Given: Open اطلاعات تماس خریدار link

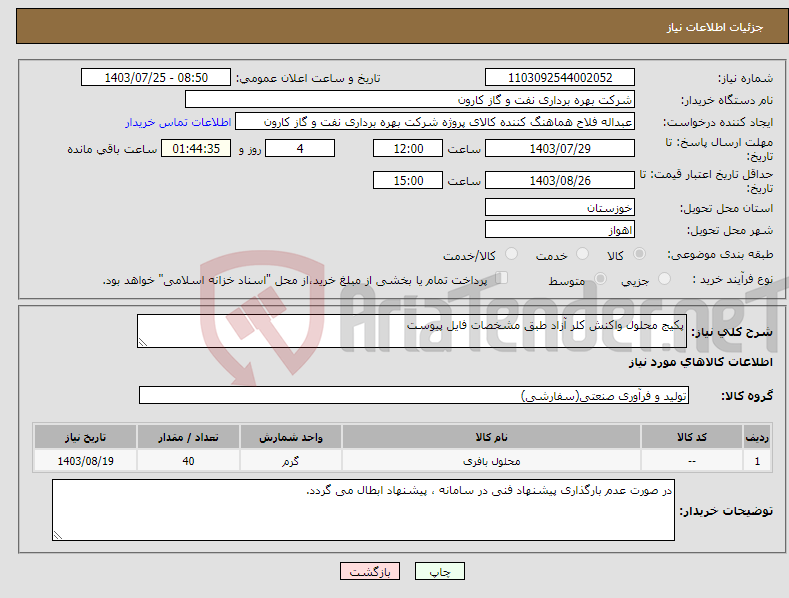Looking at the screenshot, I should click(178, 122).
